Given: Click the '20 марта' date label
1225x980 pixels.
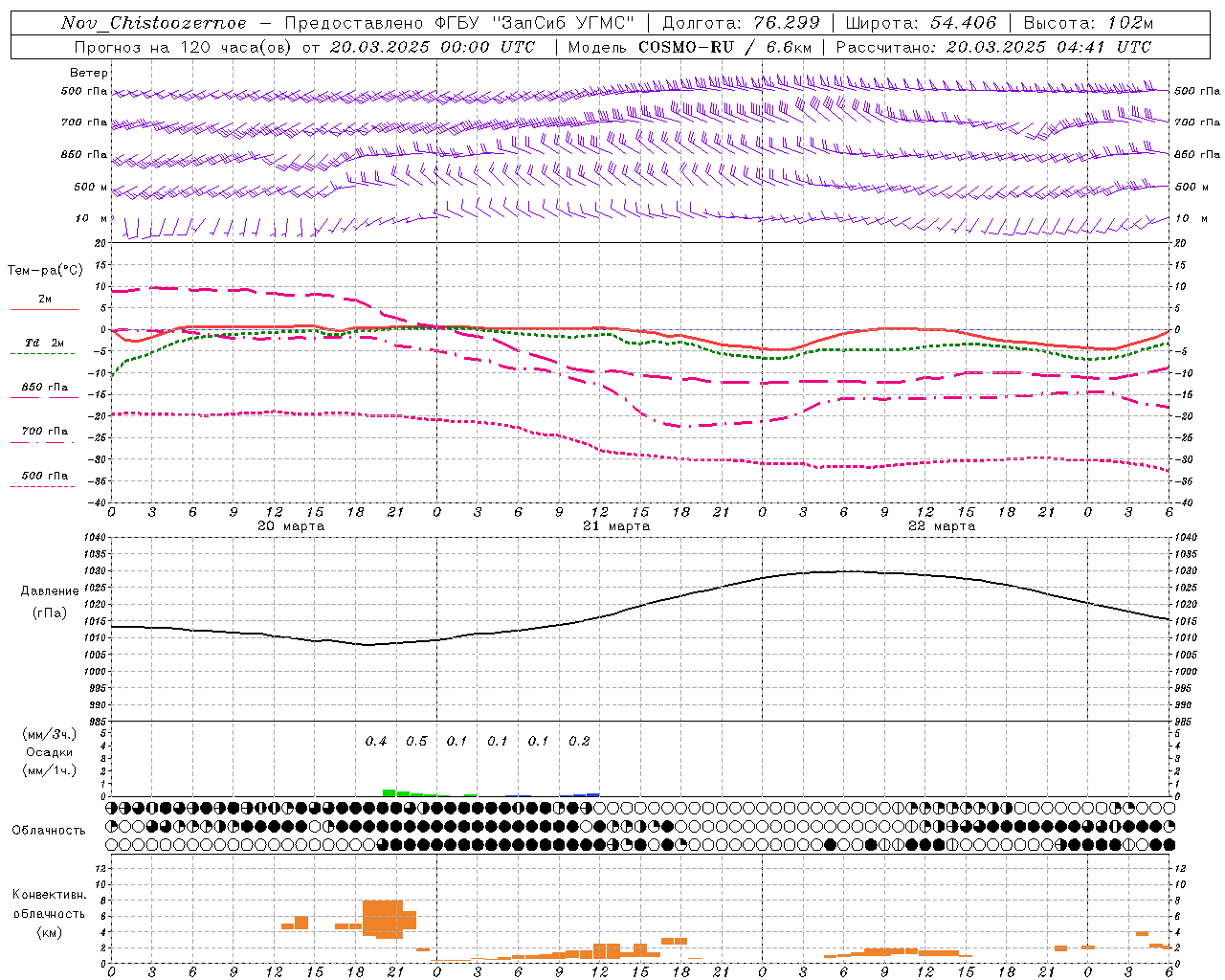Looking at the screenshot, I should (x=291, y=525).
